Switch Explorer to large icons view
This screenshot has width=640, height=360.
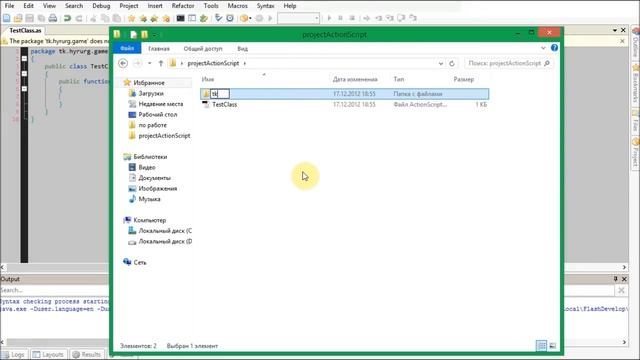[x=553, y=346]
